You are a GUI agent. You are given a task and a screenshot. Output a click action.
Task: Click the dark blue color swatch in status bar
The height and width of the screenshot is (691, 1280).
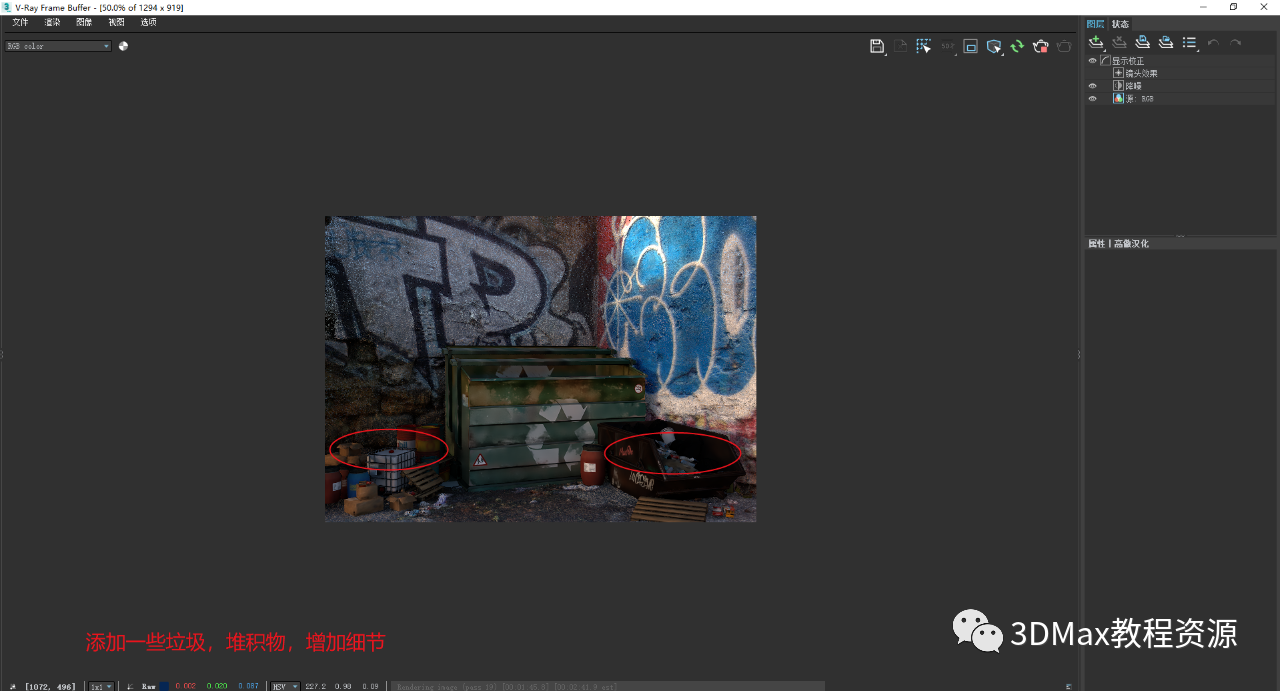[x=164, y=686]
